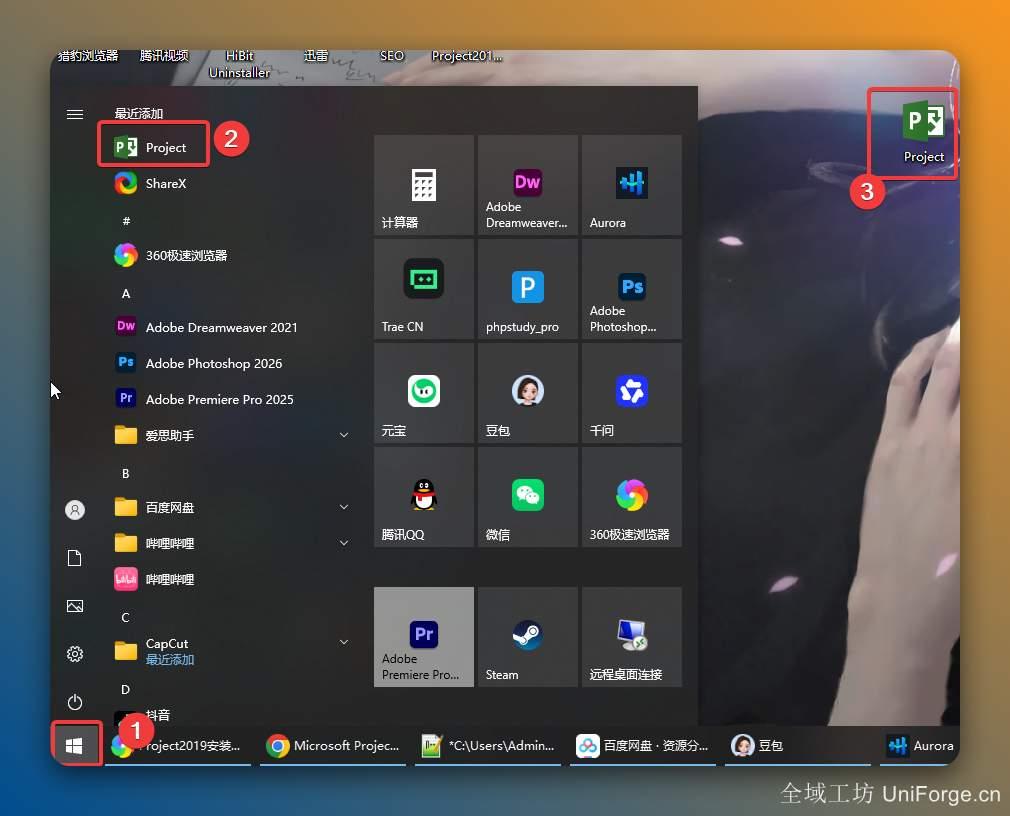Viewport: 1010px width, 816px height.
Task: Select the 猎豹浏览器 desktop shortcut
Action: point(88,56)
